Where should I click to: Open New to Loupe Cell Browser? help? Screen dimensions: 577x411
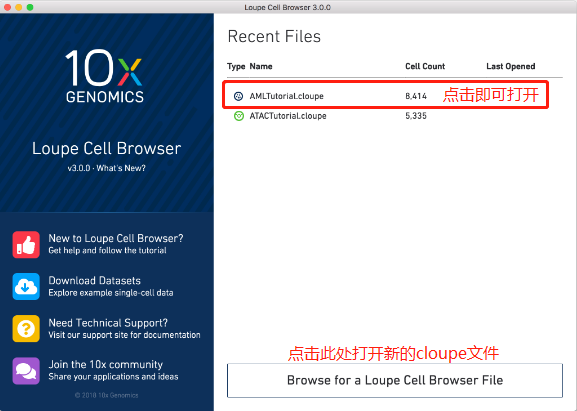[x=116, y=238]
